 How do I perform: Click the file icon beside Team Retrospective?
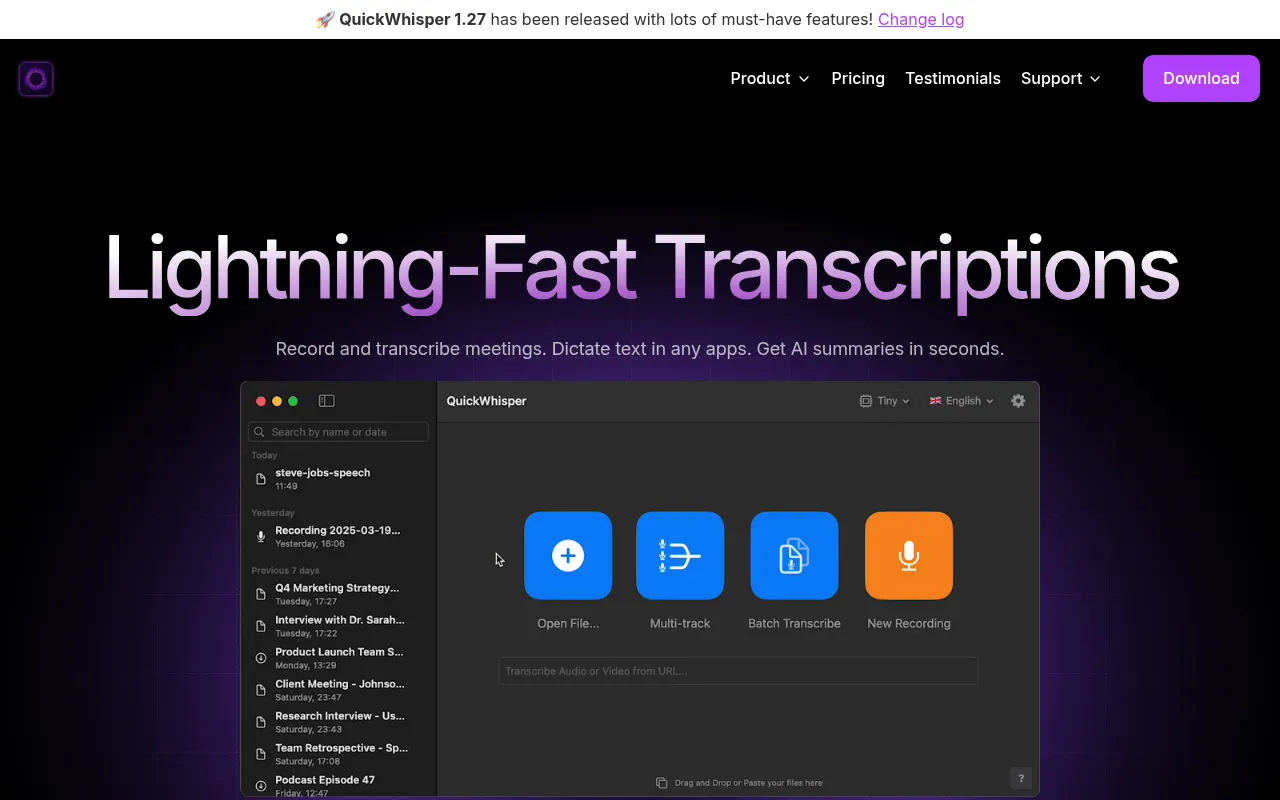click(x=261, y=754)
